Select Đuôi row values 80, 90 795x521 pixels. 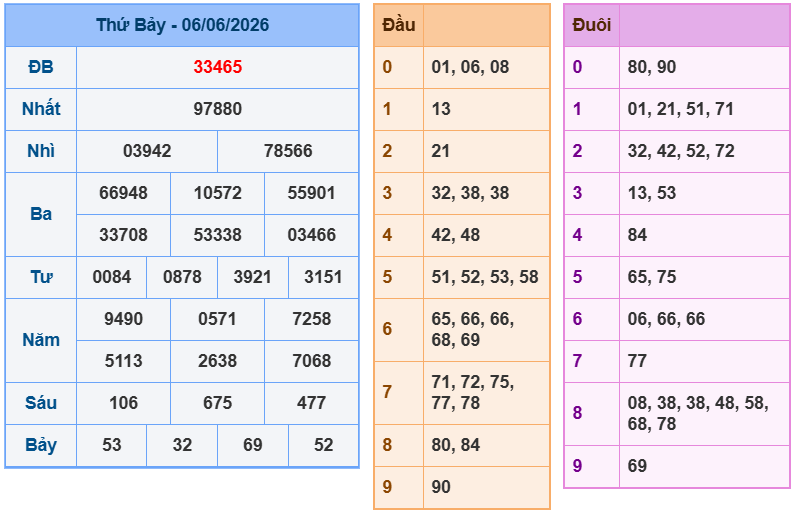(x=652, y=67)
